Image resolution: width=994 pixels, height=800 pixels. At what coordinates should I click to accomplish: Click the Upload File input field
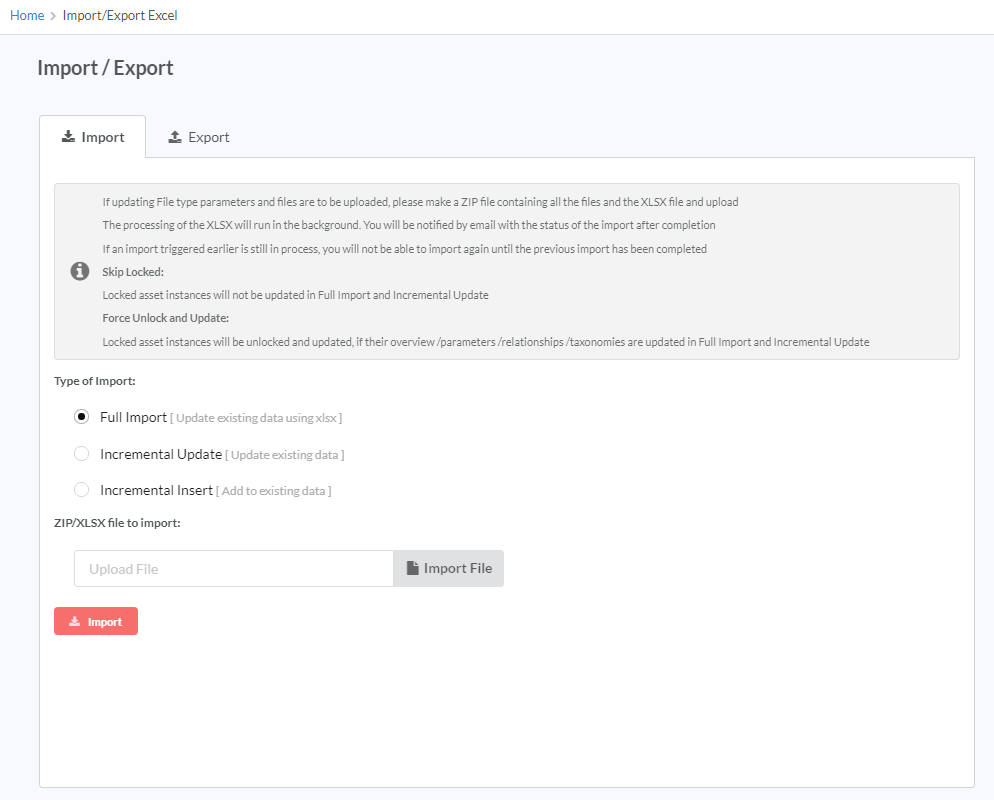[234, 569]
